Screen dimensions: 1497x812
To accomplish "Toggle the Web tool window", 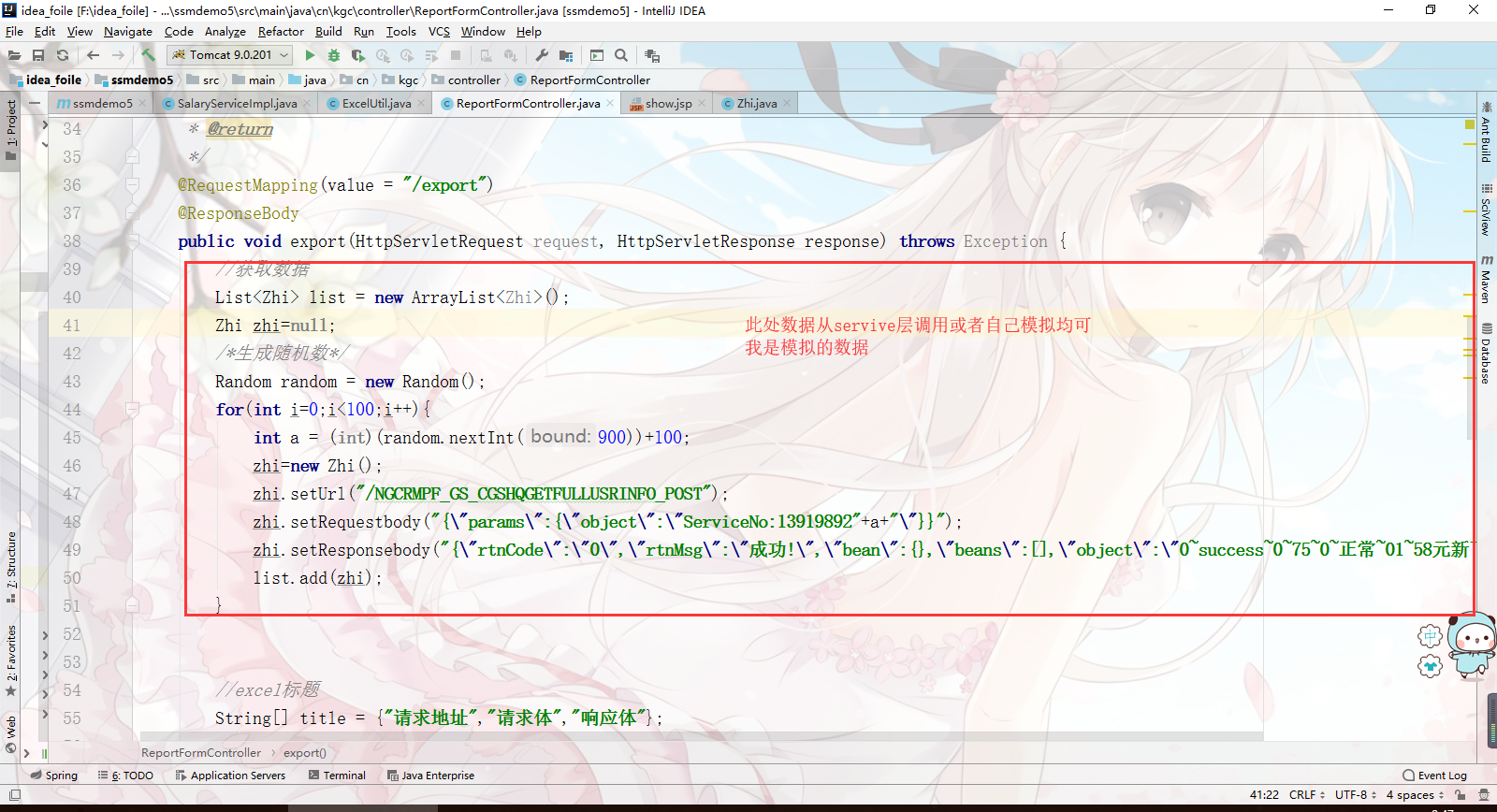I will click(11, 734).
